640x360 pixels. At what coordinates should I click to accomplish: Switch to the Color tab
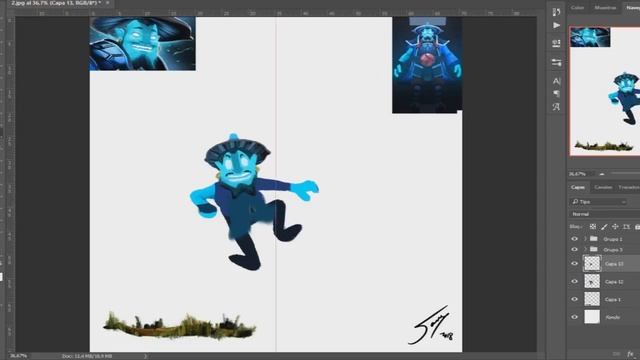click(577, 7)
